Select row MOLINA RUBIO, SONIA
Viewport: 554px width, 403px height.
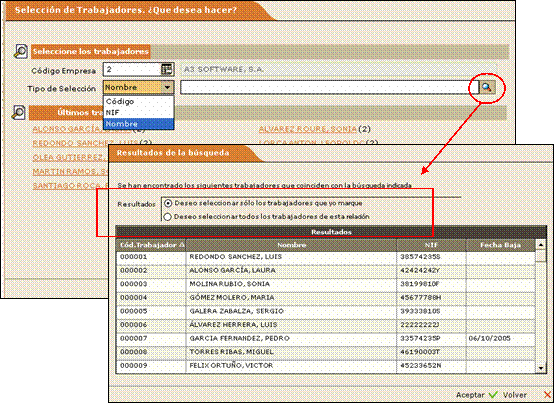(326, 284)
